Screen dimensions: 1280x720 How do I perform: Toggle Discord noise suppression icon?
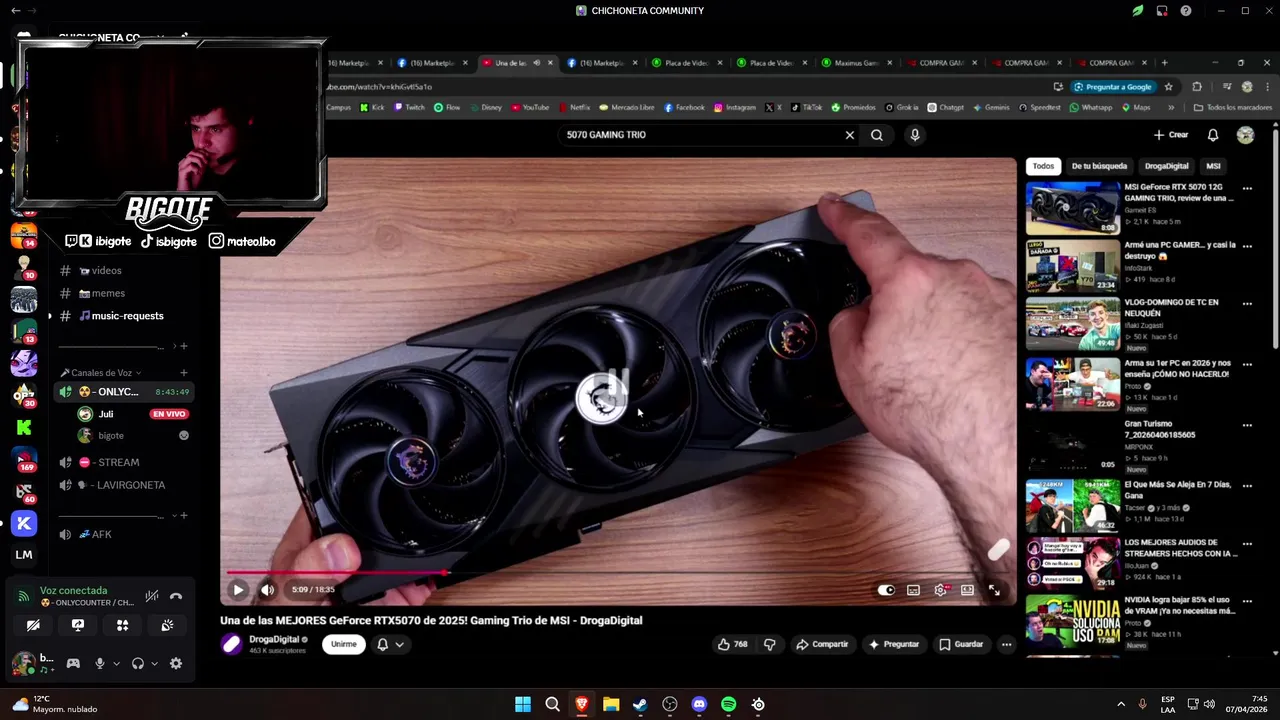point(152,596)
